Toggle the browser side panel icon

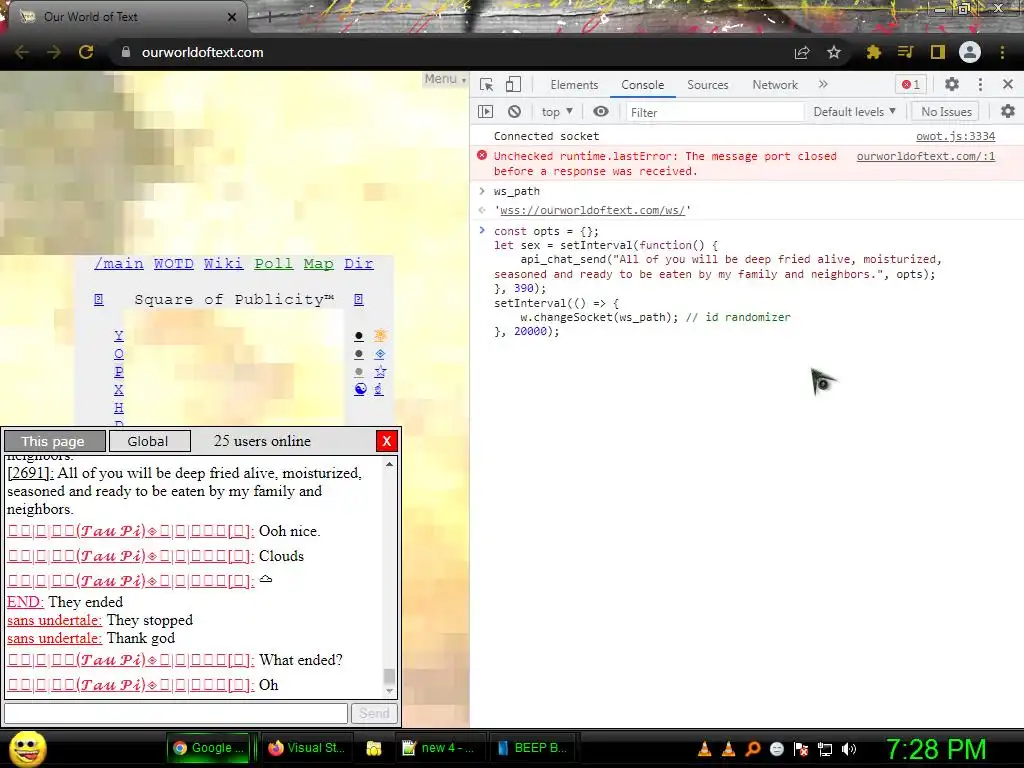point(938,52)
